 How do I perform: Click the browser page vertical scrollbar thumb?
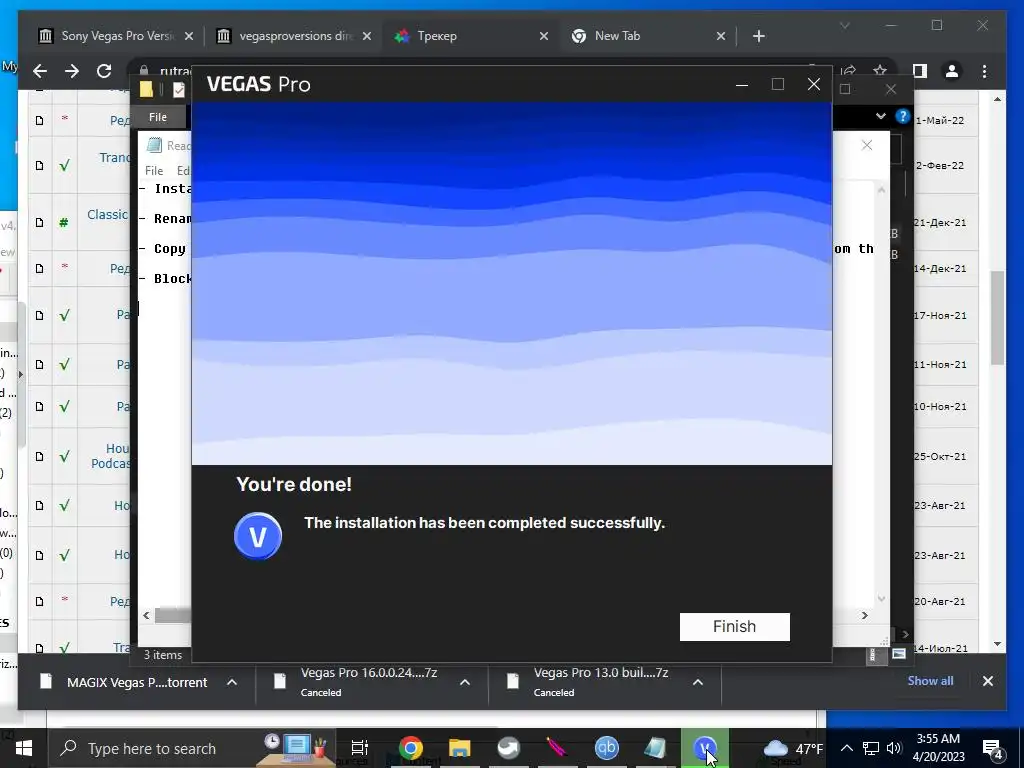997,318
